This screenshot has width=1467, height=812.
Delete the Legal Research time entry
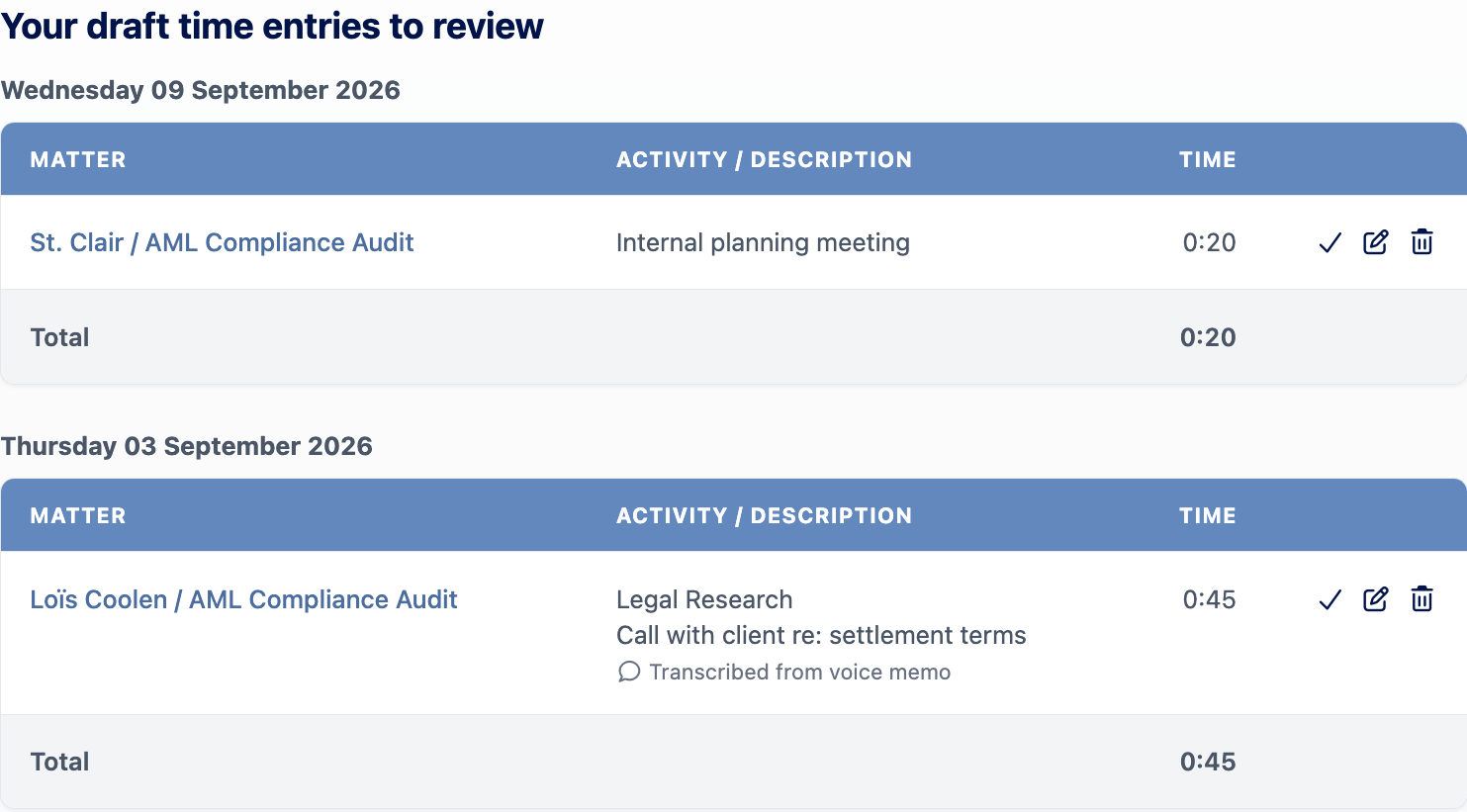[1421, 599]
